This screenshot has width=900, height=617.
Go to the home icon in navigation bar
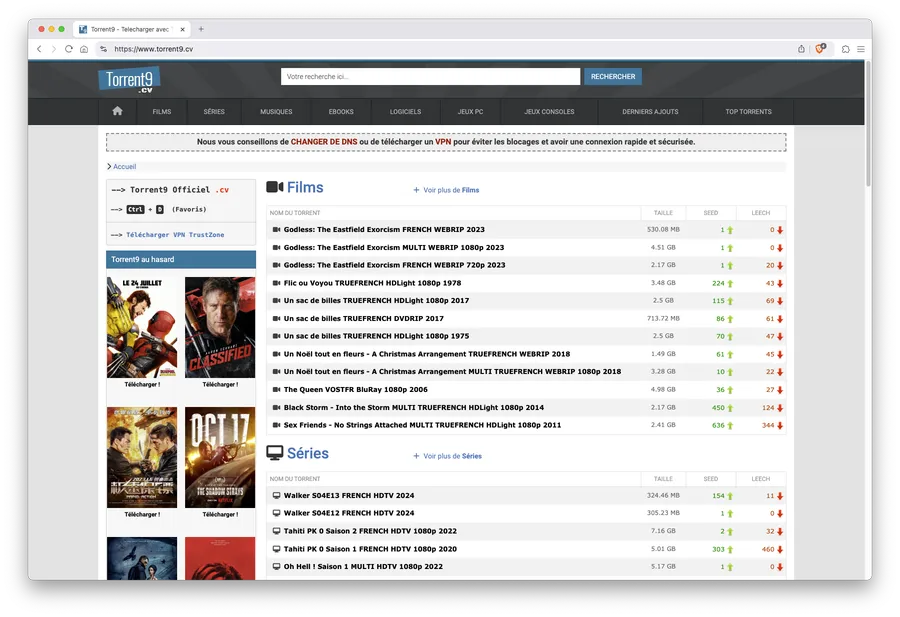117,111
